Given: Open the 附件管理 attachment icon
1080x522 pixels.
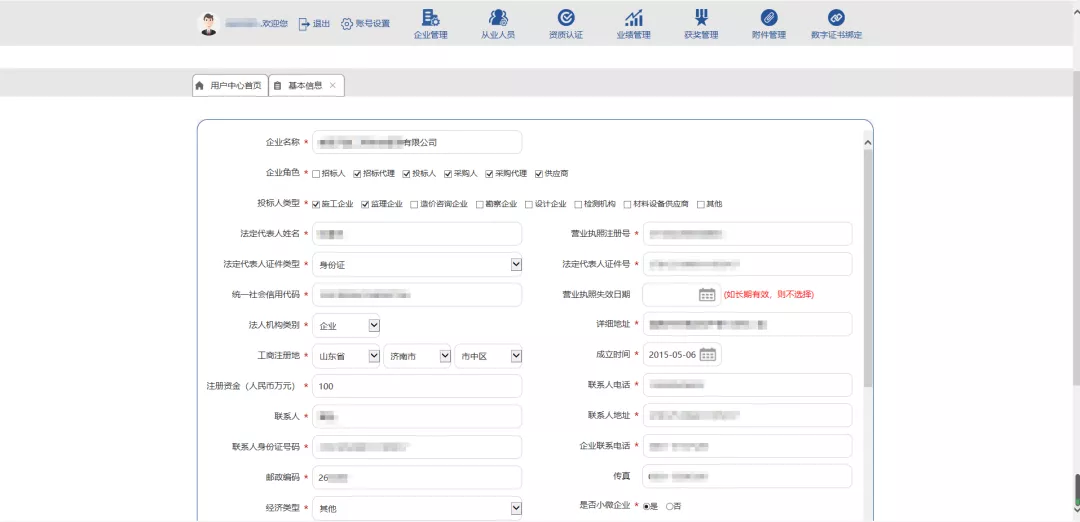Looking at the screenshot, I should (x=768, y=18).
